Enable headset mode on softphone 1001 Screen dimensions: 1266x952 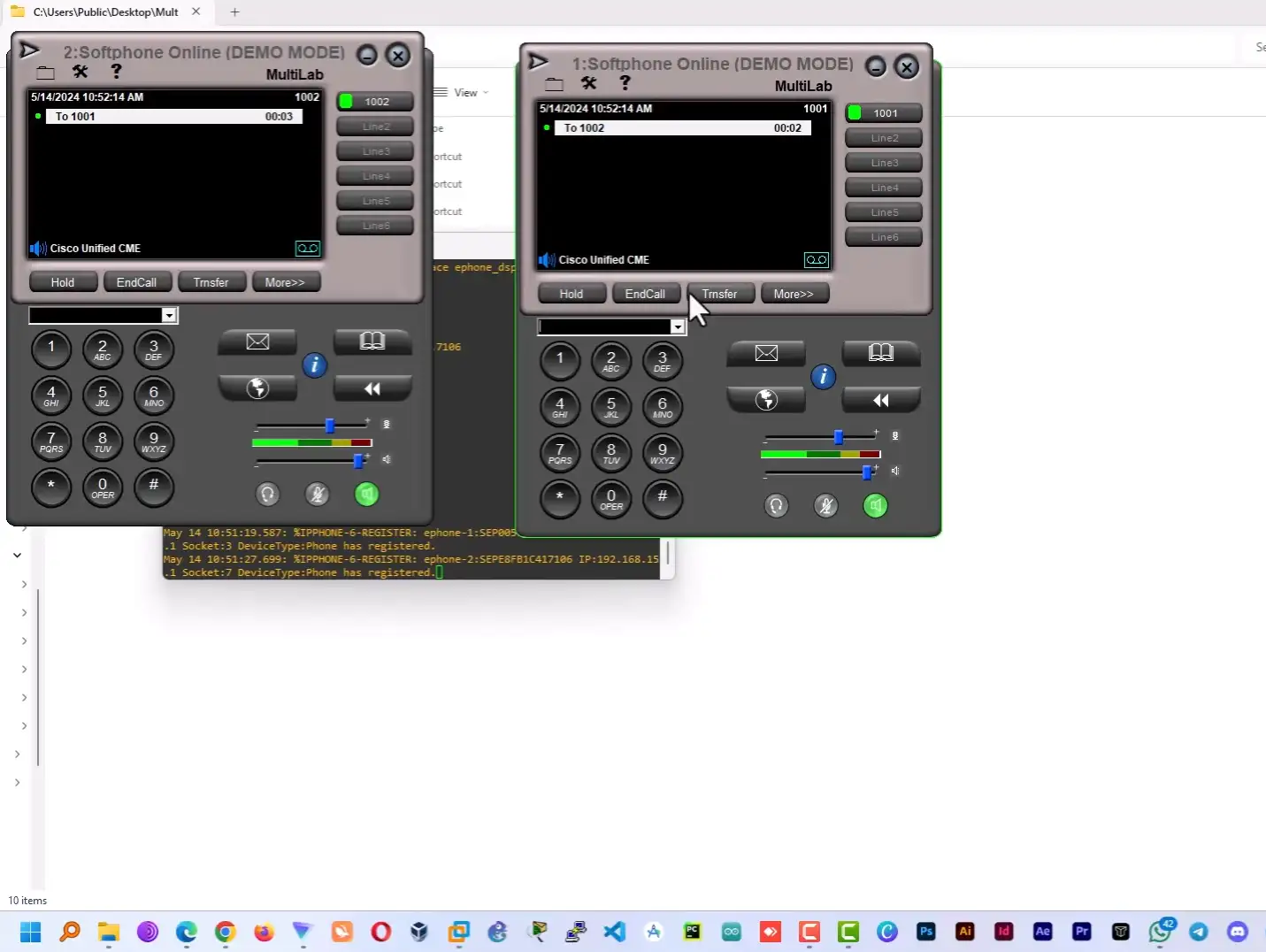(776, 505)
